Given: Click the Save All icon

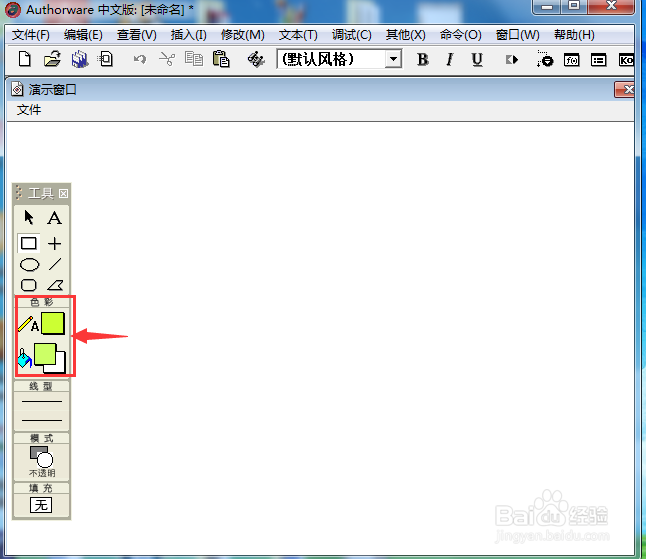Looking at the screenshot, I should pyautogui.click(x=80, y=59).
